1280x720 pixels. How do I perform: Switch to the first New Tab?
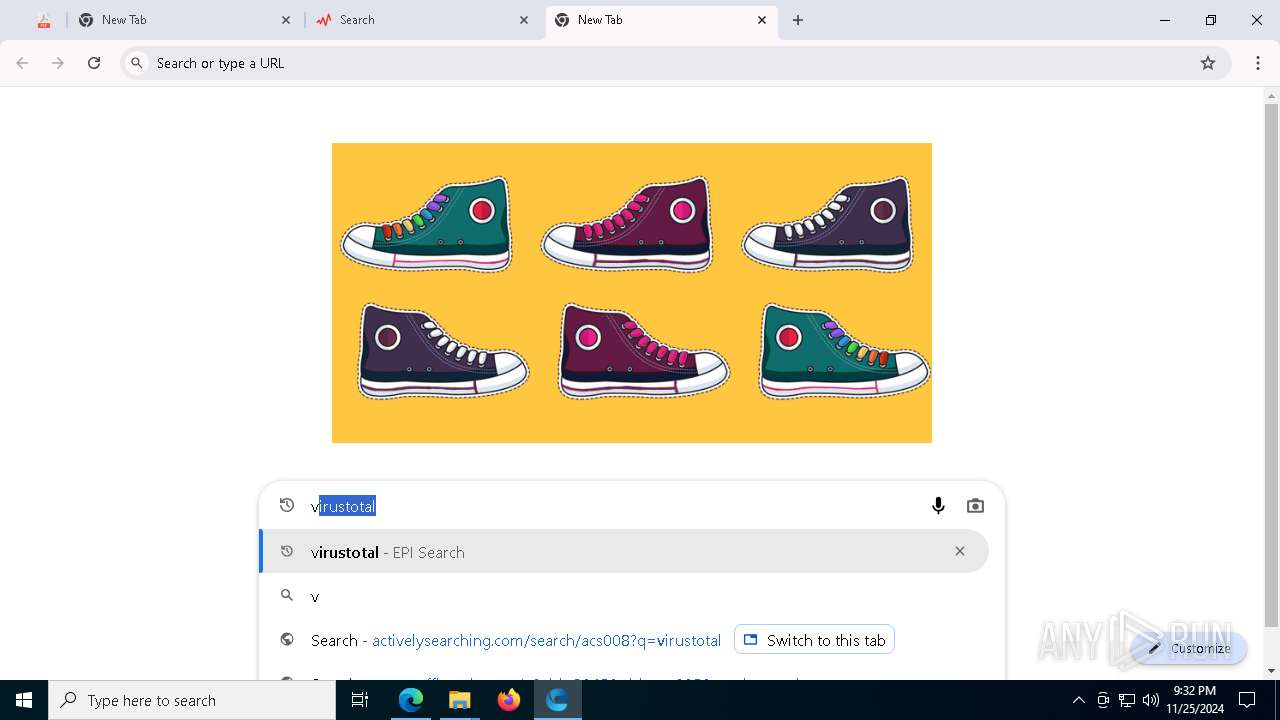coord(185,20)
